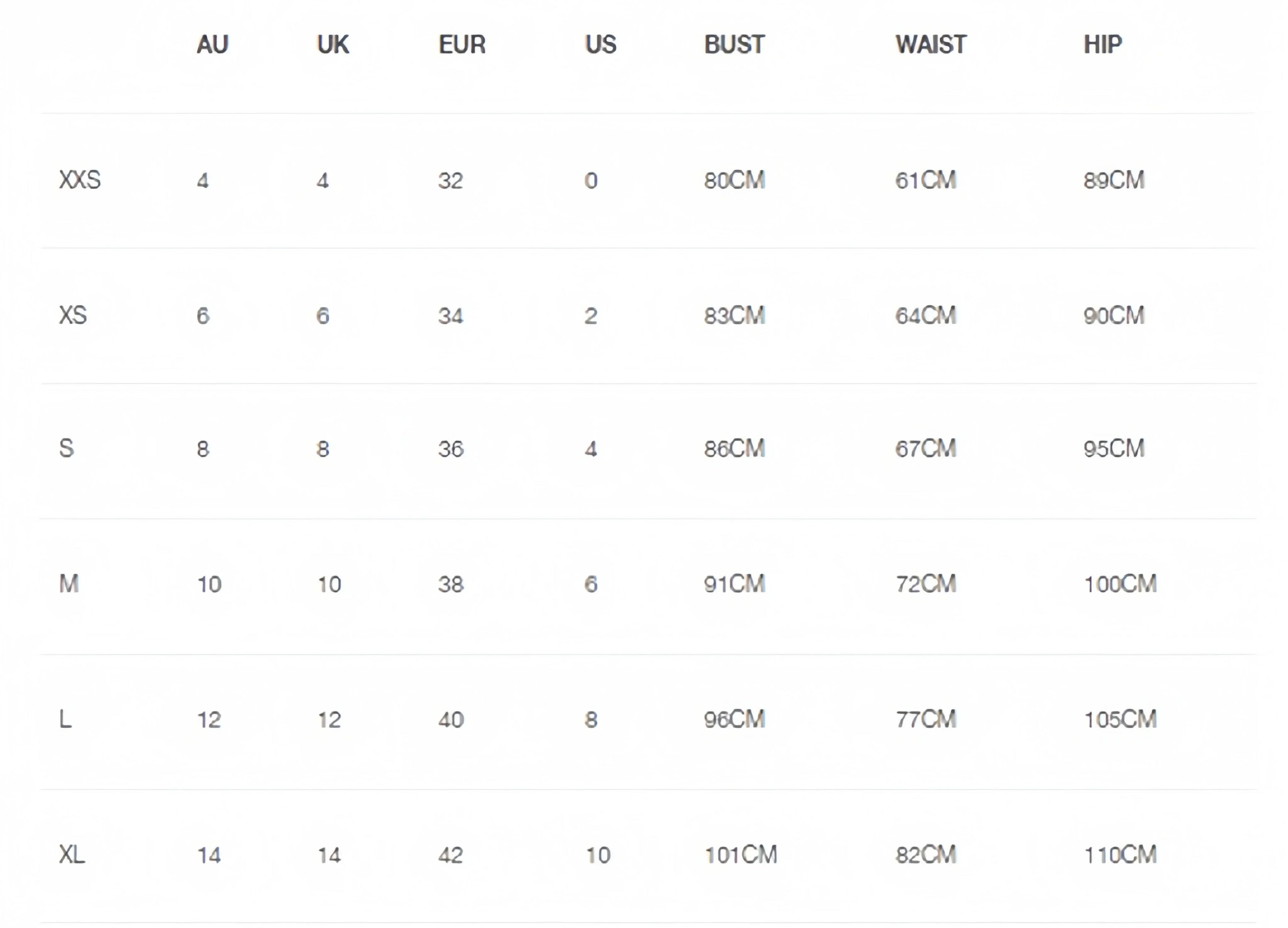
Task: Select the EUR column header
Action: click(x=462, y=45)
